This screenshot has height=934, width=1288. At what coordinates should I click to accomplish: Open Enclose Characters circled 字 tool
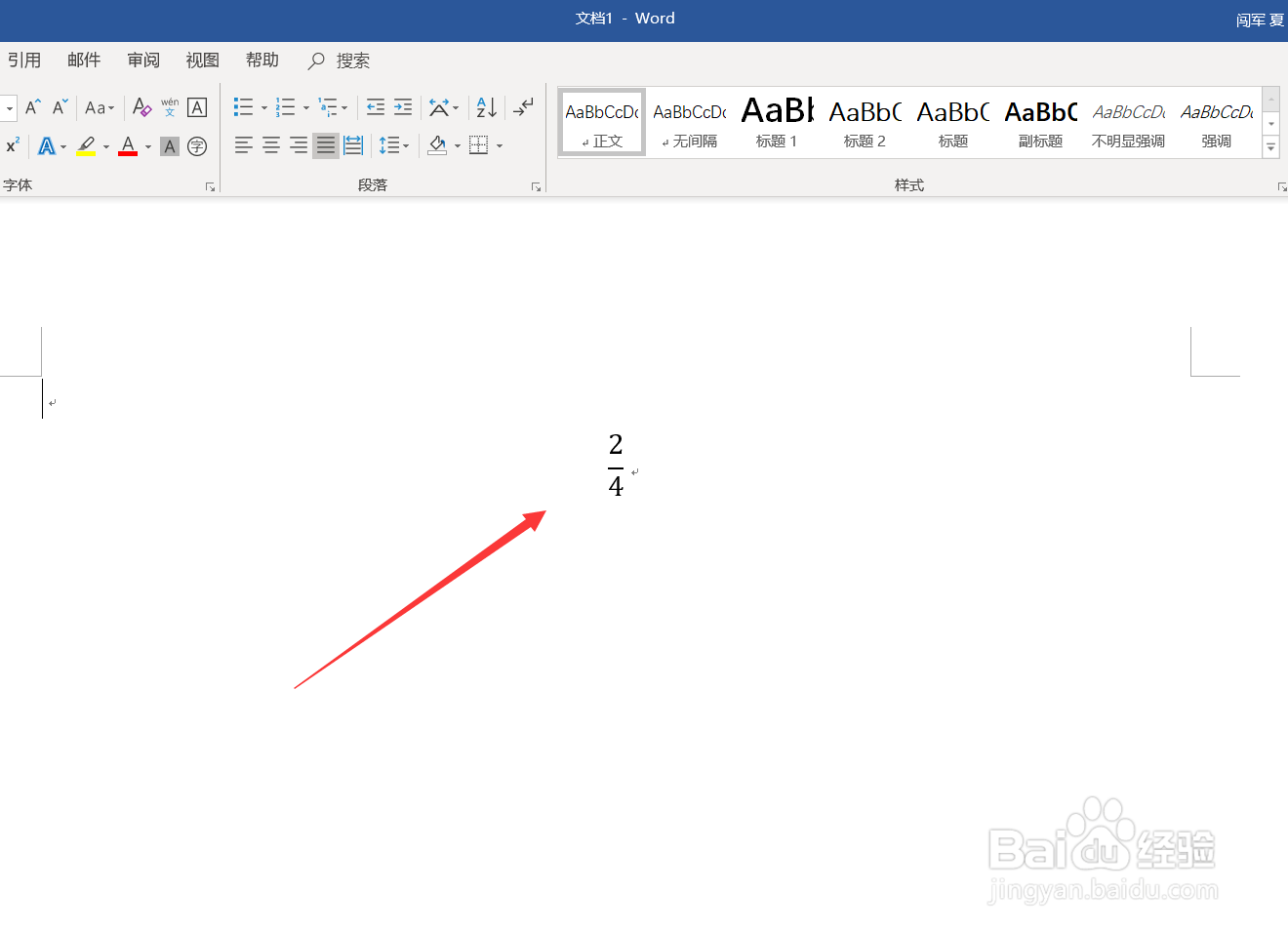pyautogui.click(x=197, y=146)
